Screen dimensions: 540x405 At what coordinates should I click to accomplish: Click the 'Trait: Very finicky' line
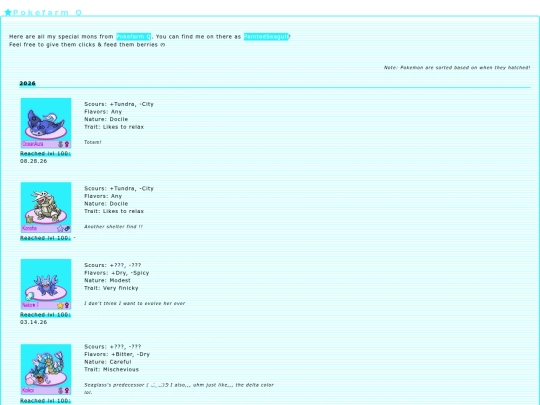111,288
